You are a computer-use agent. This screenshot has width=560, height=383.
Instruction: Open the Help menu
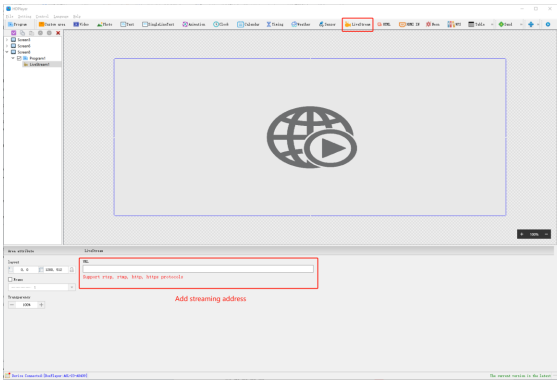[x=77, y=16]
